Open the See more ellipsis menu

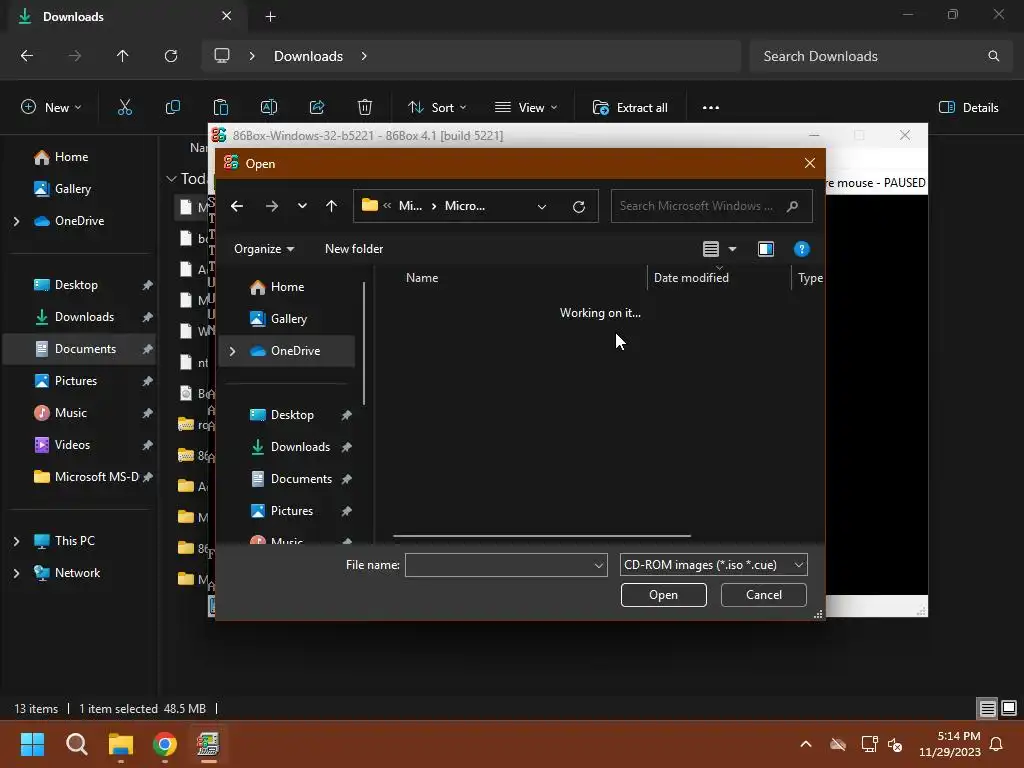pos(711,108)
